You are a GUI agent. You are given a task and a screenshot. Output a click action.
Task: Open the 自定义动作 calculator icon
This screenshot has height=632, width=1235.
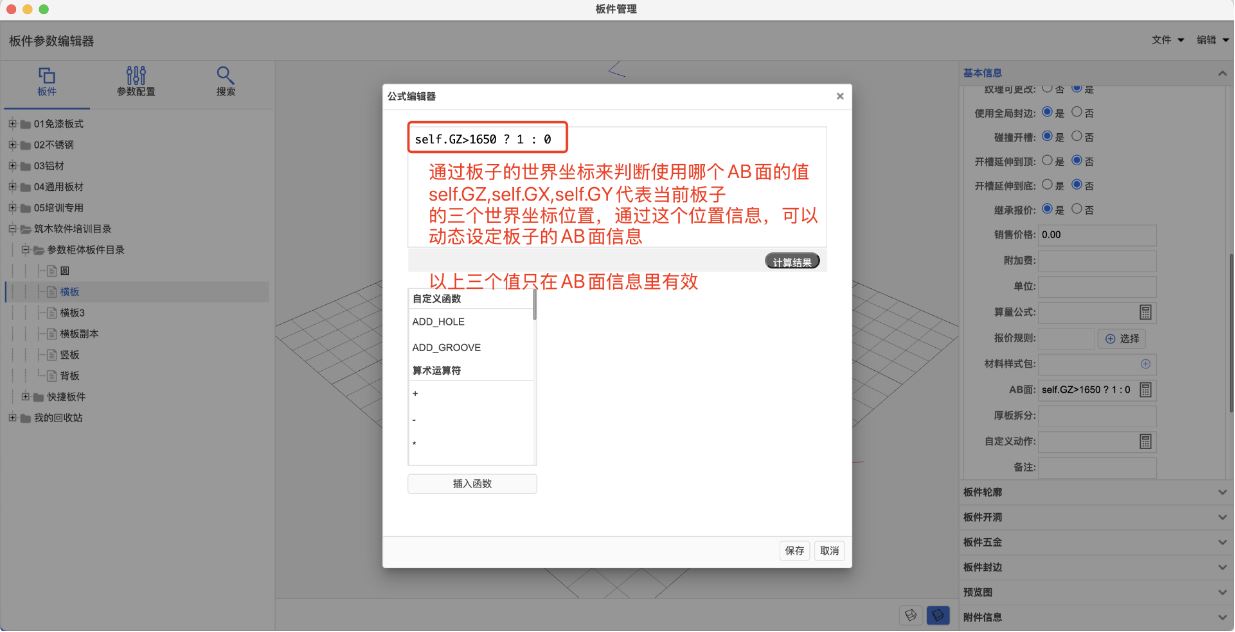(1145, 440)
